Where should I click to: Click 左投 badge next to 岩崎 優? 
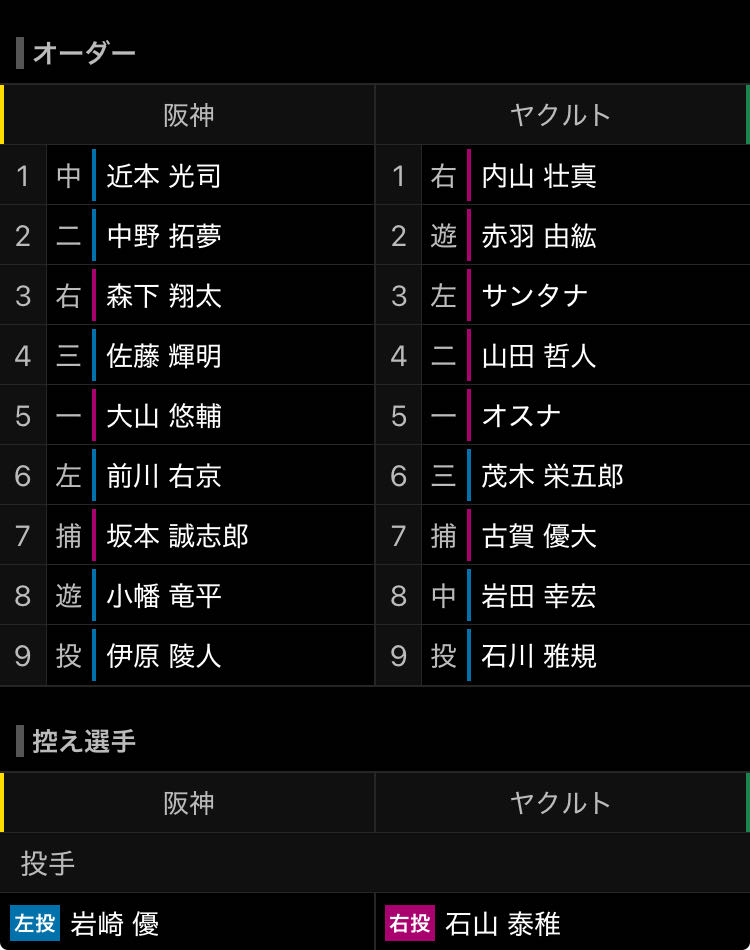coord(35,923)
